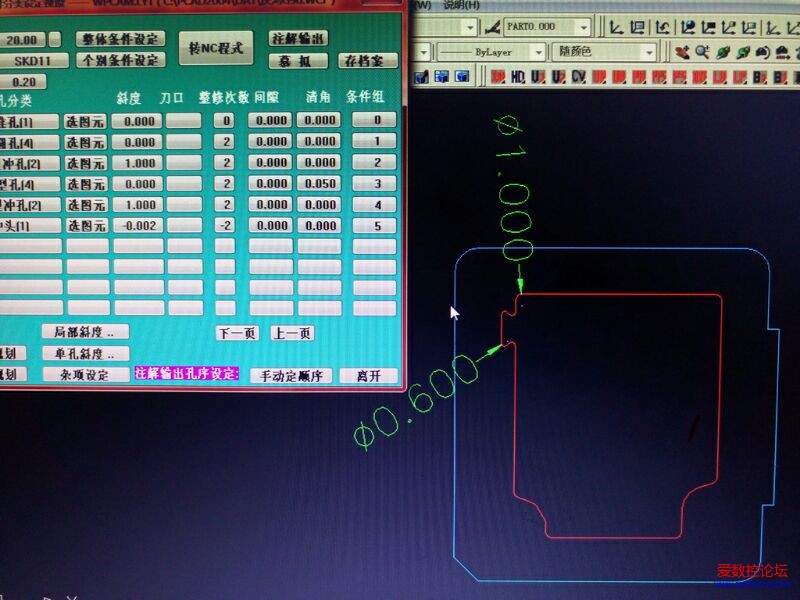Click the SKD11 material button
This screenshot has height=600, width=800.
[33, 61]
